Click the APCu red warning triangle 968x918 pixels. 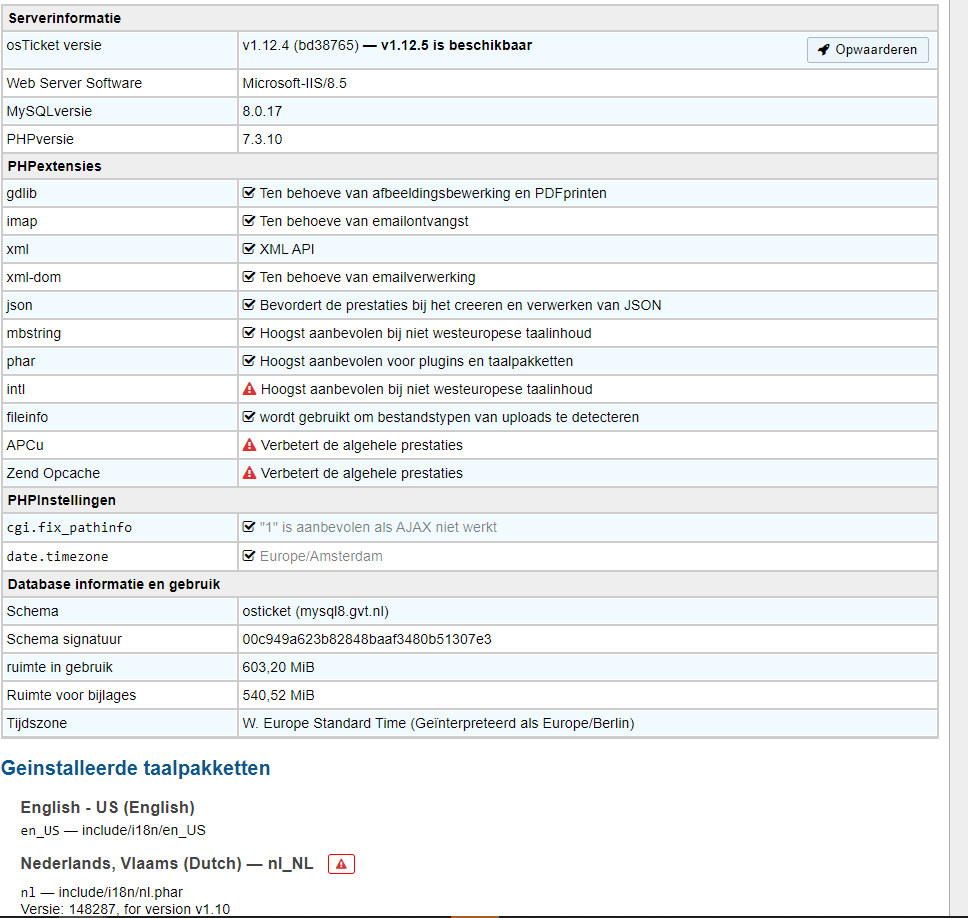[x=249, y=444]
